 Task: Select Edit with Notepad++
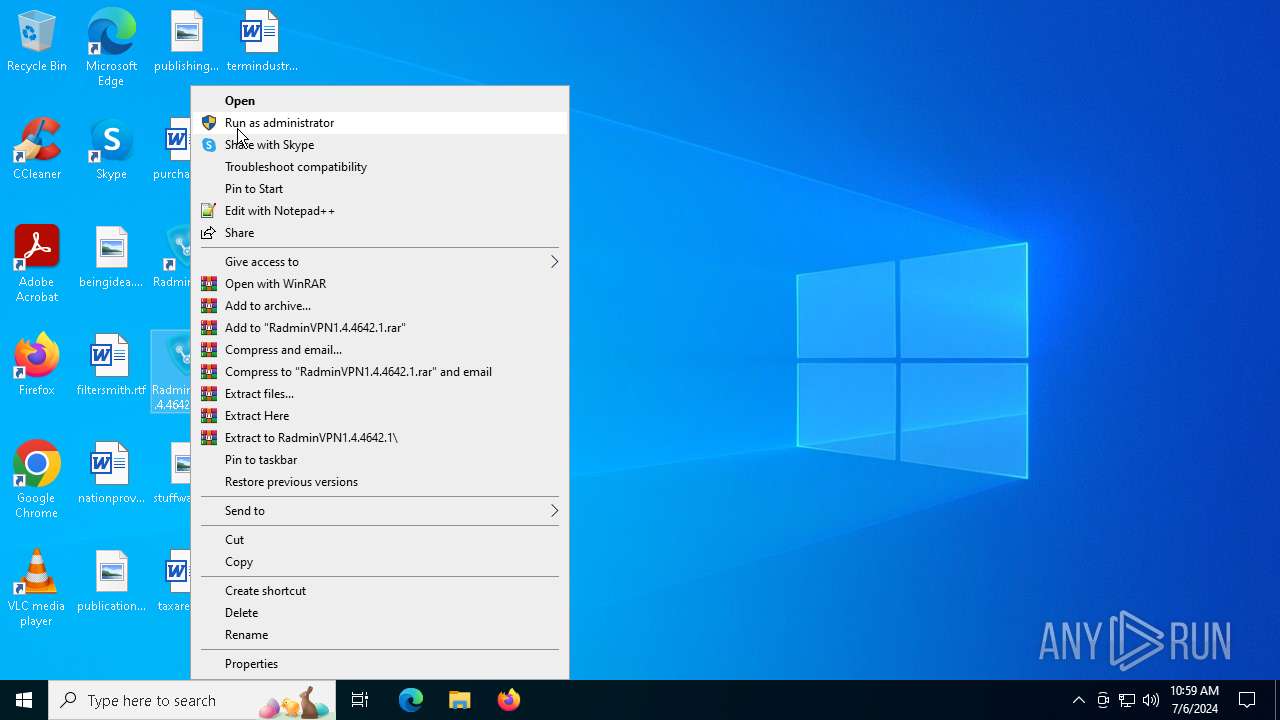pos(380,211)
